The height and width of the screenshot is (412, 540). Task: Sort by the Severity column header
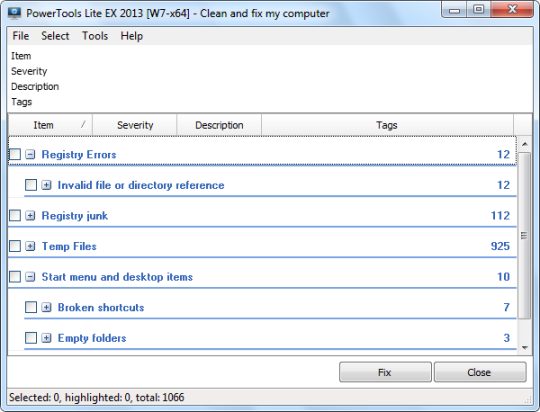135,125
